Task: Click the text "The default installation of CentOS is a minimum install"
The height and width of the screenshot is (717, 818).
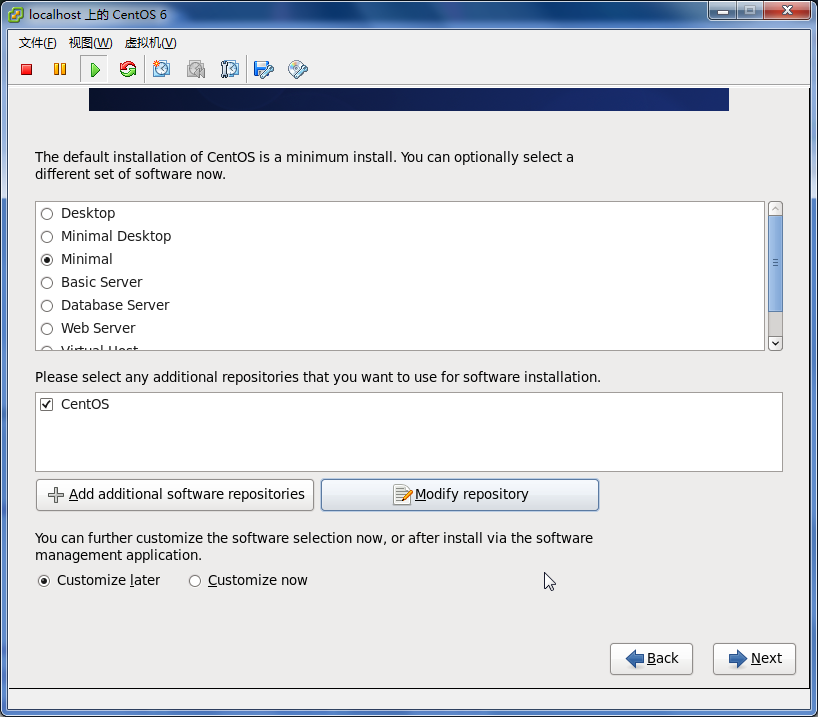Action: click(214, 157)
